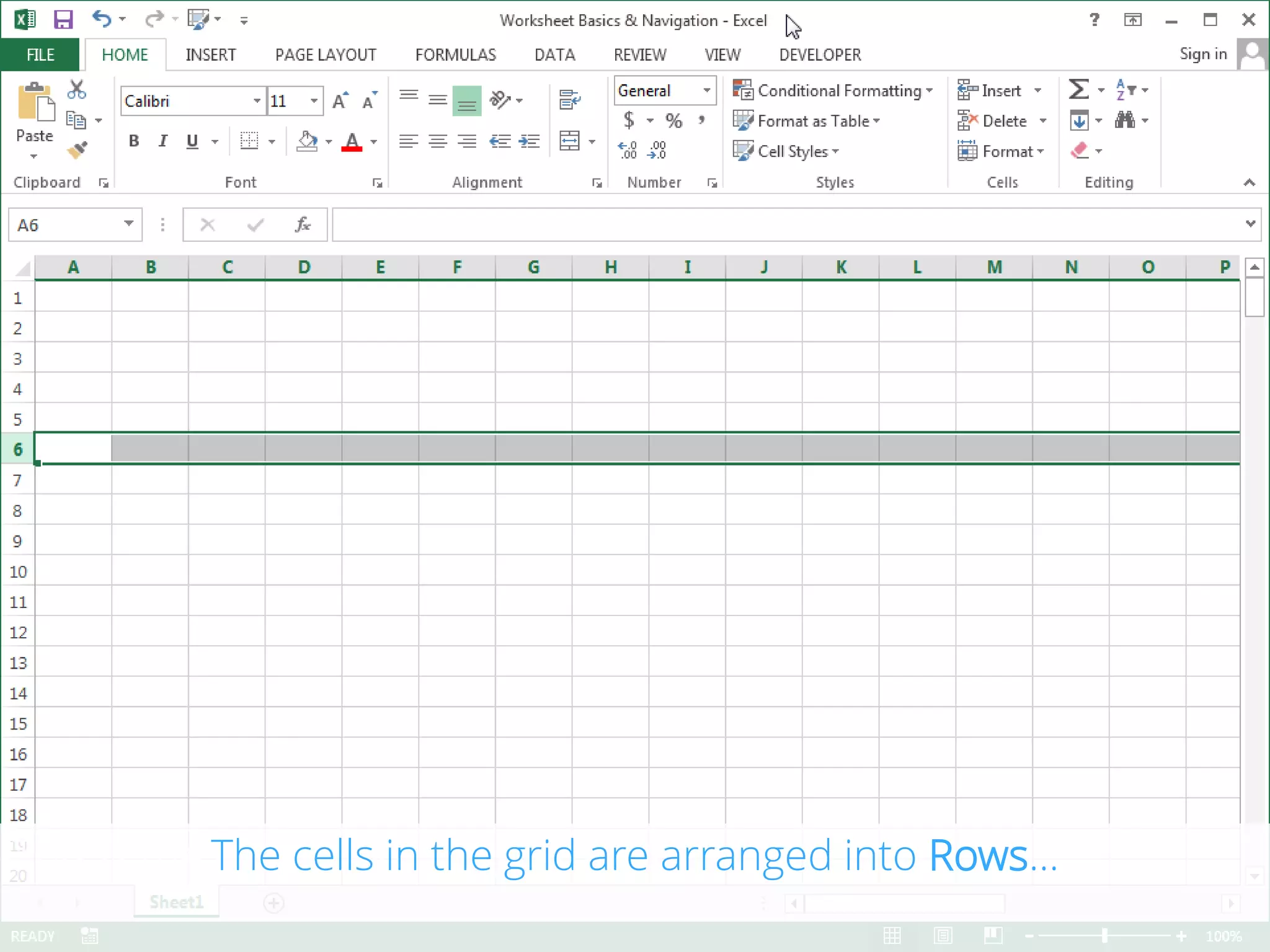
Task: Open the General number format dropdown
Action: point(707,90)
